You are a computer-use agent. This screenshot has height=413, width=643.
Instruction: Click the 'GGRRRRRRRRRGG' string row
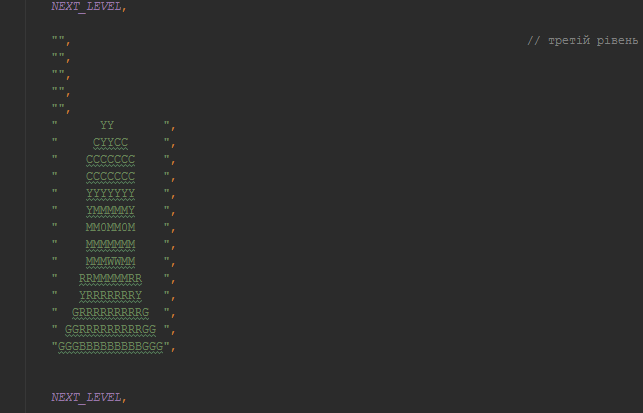coord(111,329)
